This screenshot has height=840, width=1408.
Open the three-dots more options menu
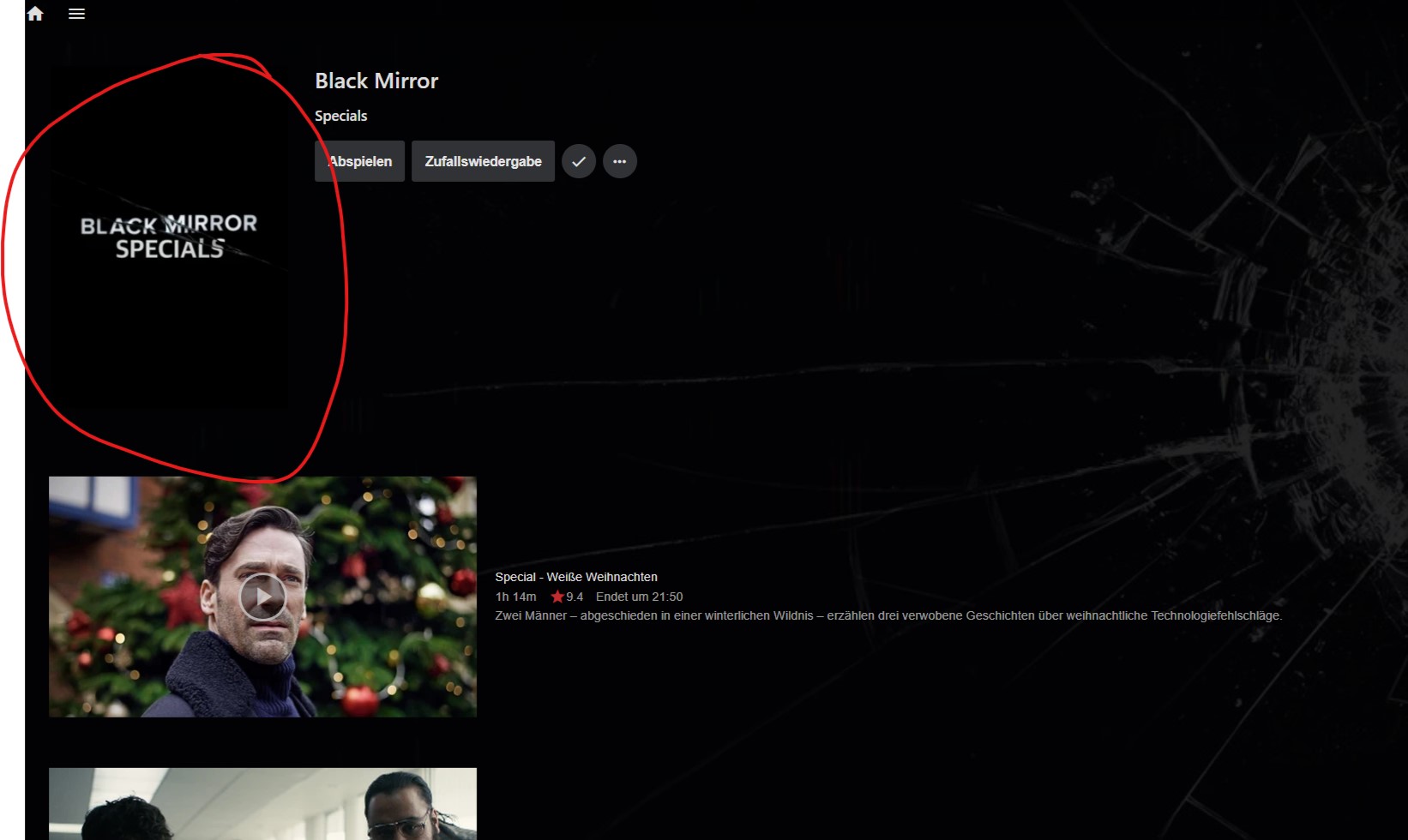620,161
